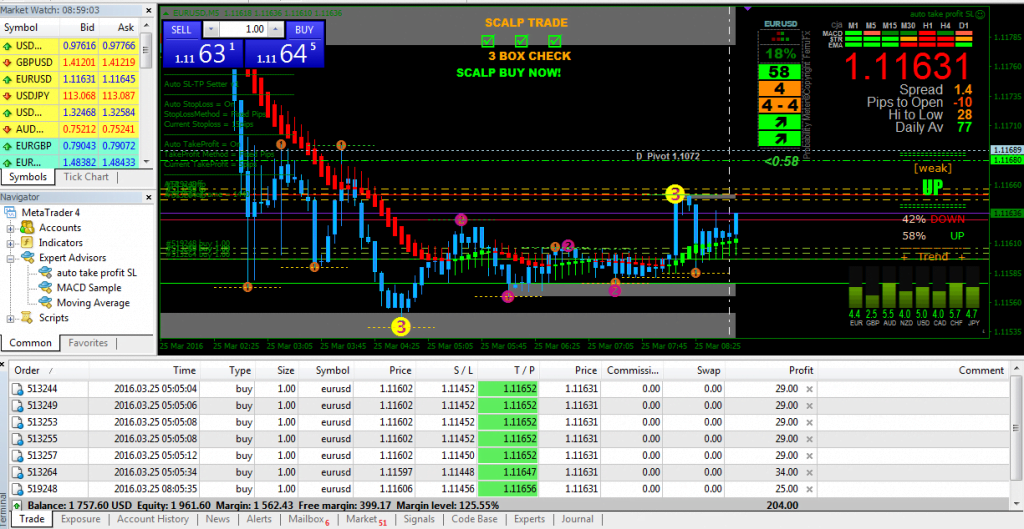Image resolution: width=1024 pixels, height=529 pixels.
Task: Select the Indicators folder icon
Action: [27, 242]
